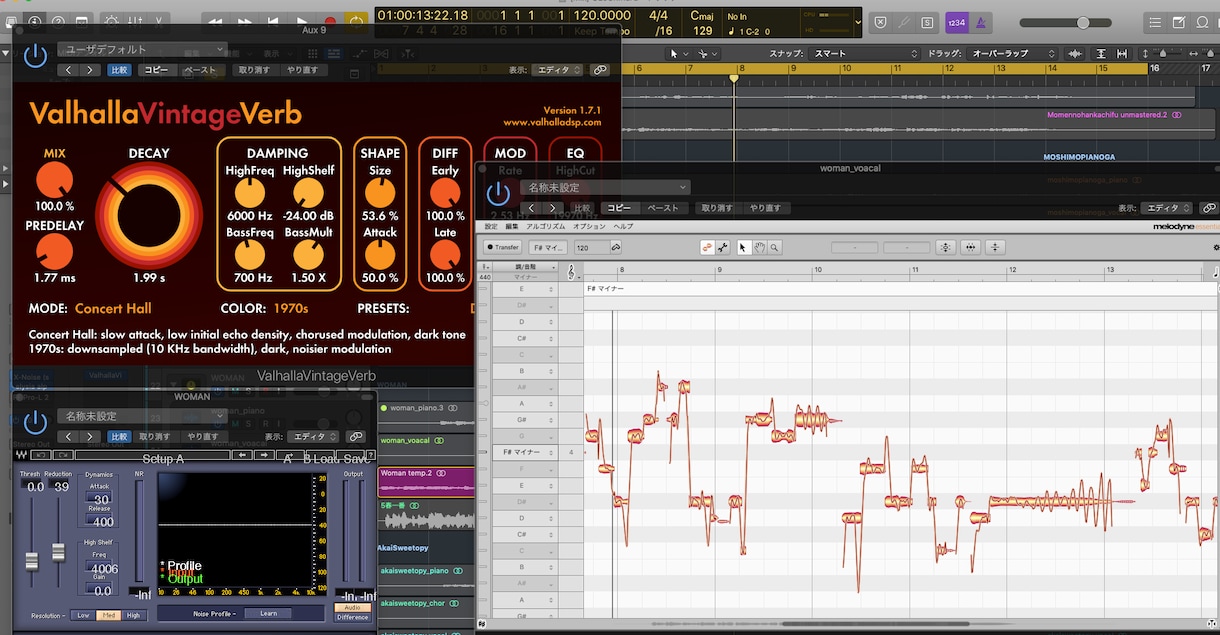Click Melodyne leveling macro icon
The width and height of the screenshot is (1220, 635).
coord(995,247)
